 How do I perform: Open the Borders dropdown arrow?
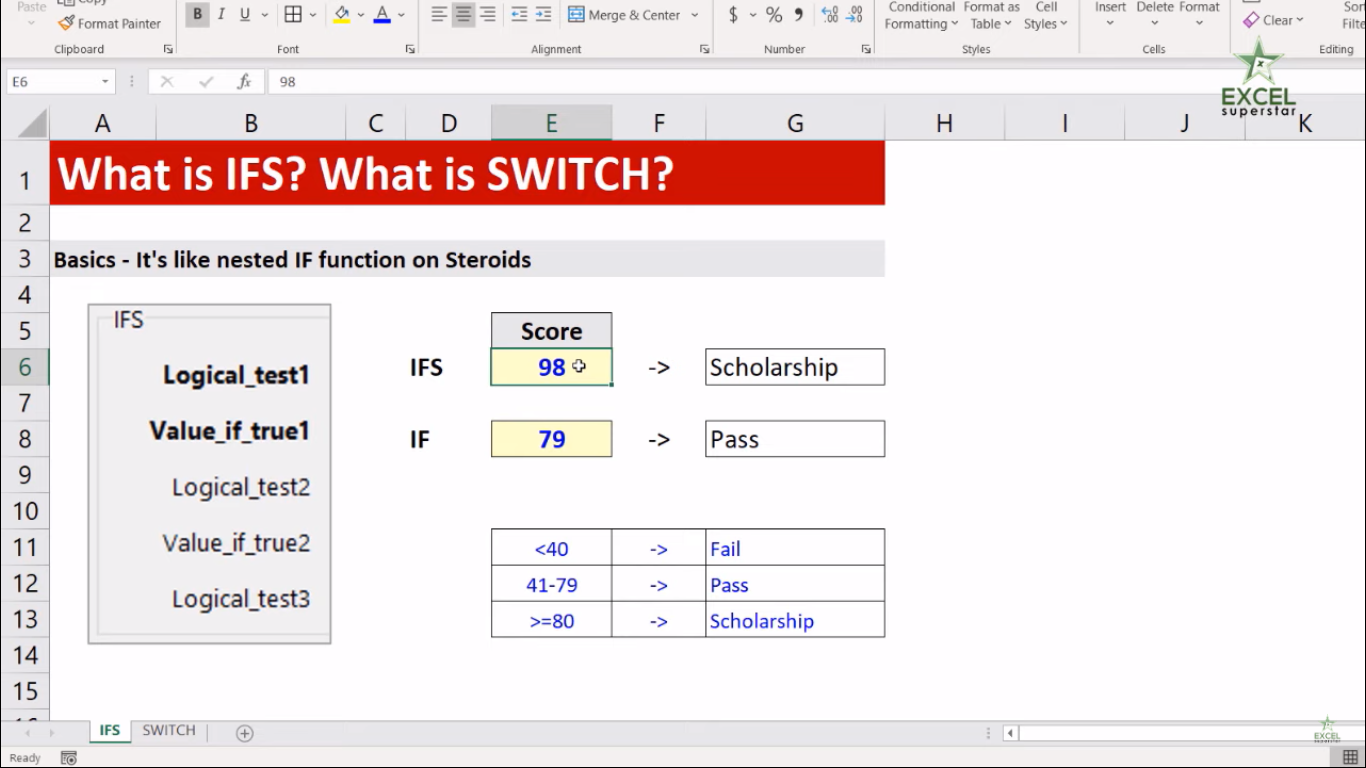313,15
